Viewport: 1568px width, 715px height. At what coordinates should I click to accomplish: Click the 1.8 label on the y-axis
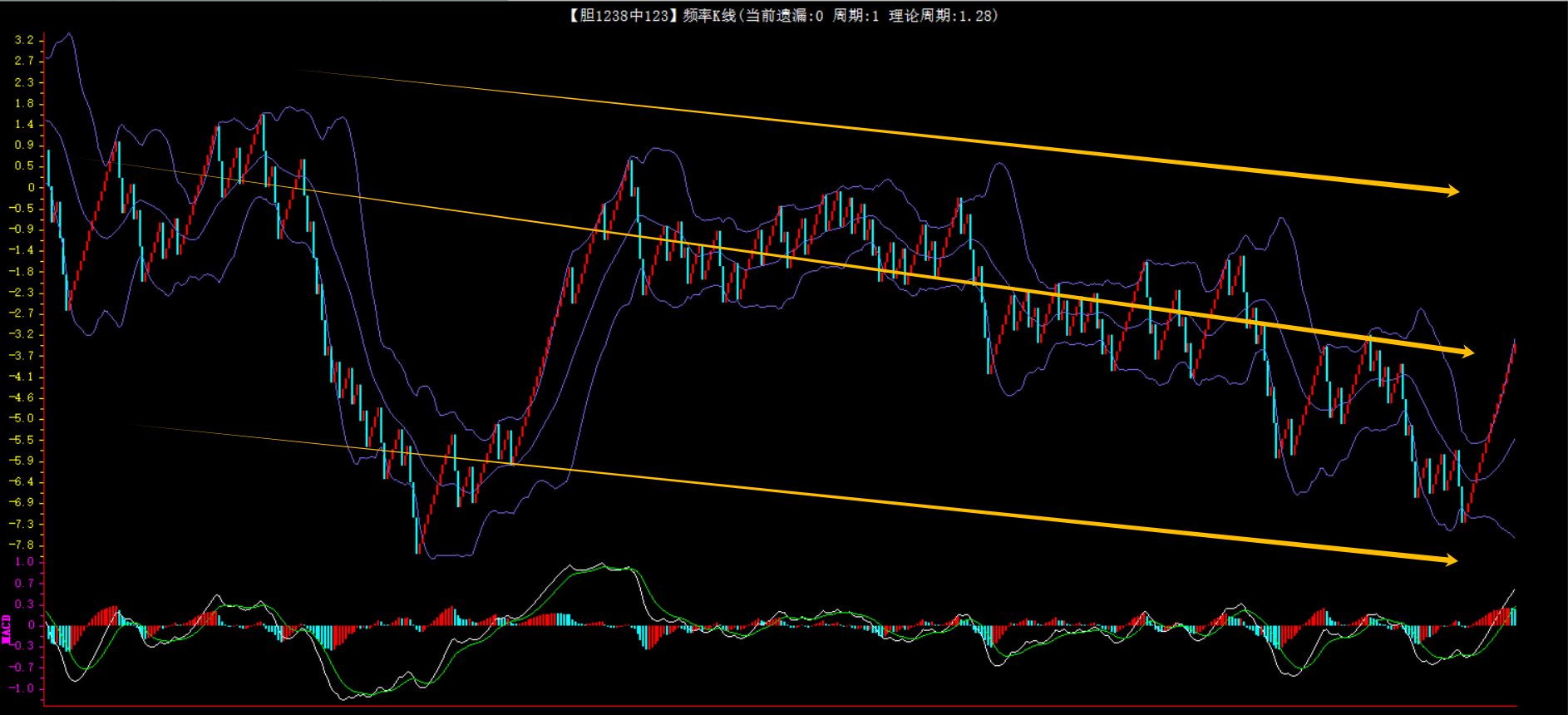click(x=24, y=103)
